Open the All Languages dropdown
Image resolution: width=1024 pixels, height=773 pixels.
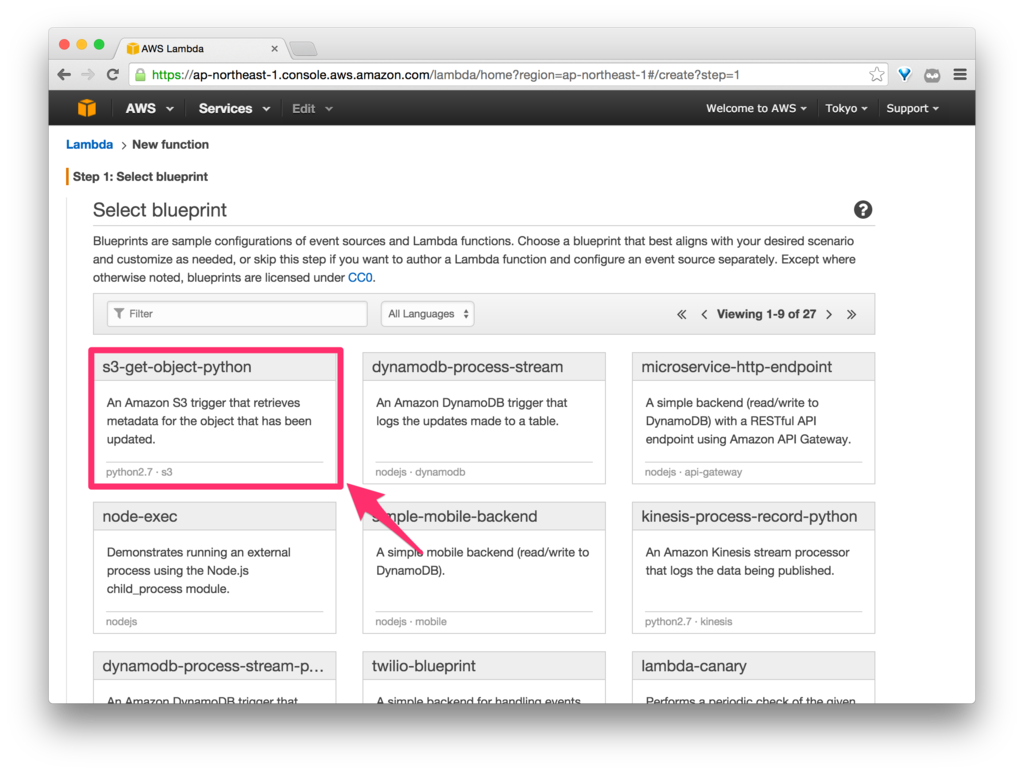[x=428, y=314]
